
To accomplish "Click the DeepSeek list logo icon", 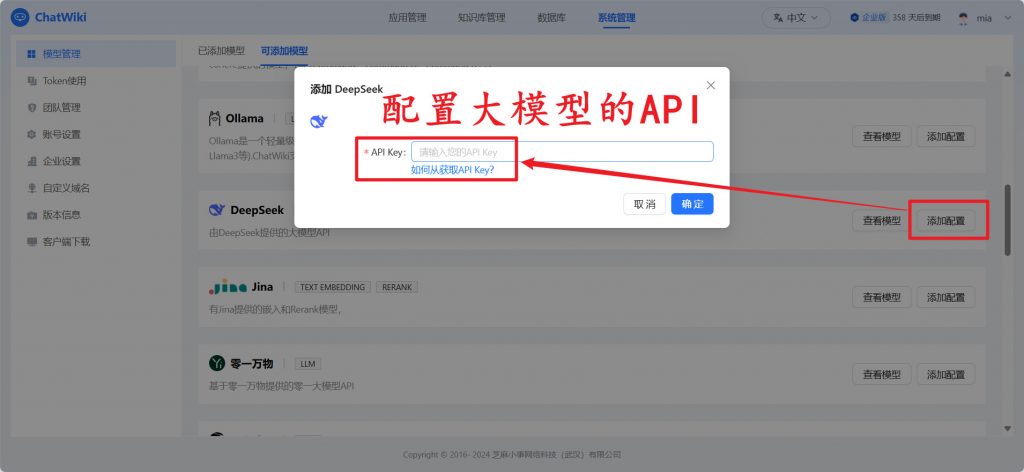I will pyautogui.click(x=217, y=210).
